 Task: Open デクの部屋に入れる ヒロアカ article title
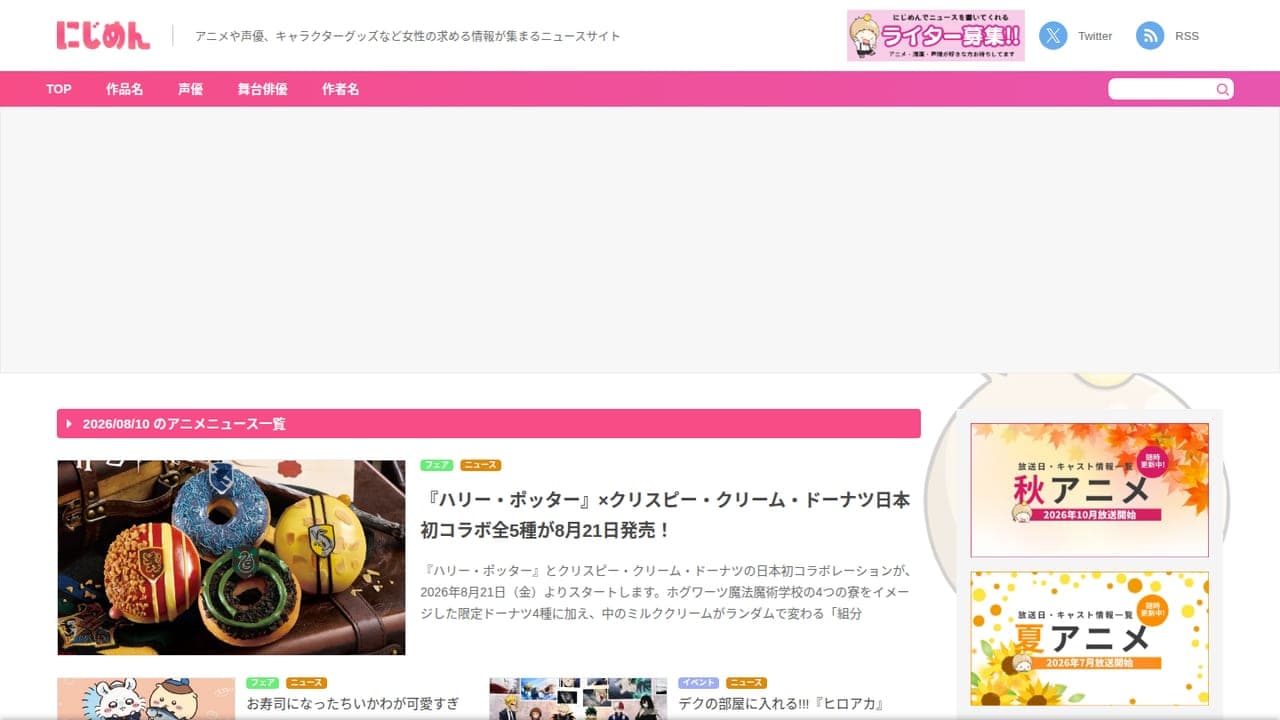(781, 705)
